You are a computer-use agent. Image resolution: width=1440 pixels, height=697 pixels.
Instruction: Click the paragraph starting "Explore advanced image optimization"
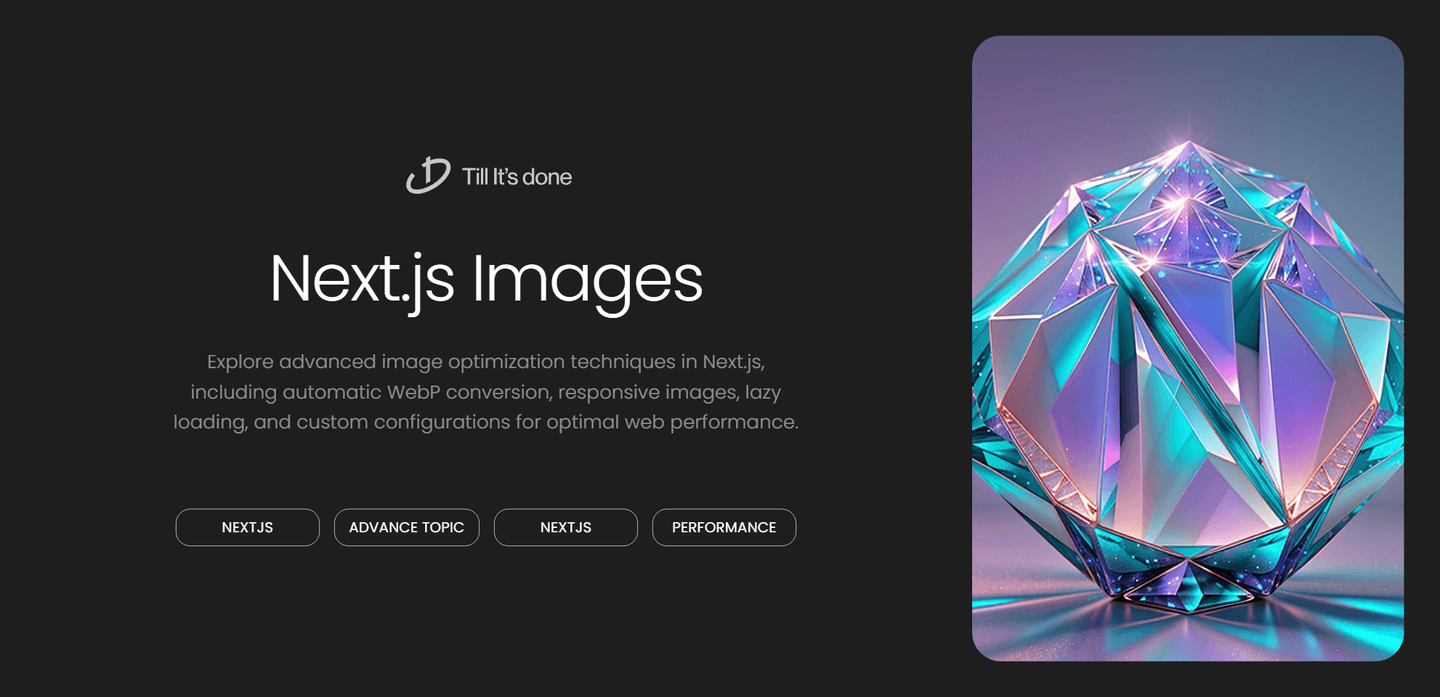click(486, 392)
